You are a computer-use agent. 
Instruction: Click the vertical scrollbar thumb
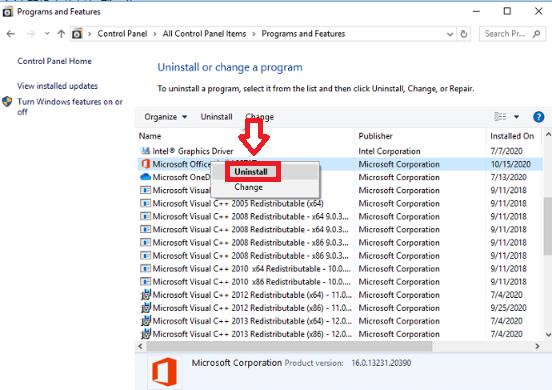(x=548, y=226)
